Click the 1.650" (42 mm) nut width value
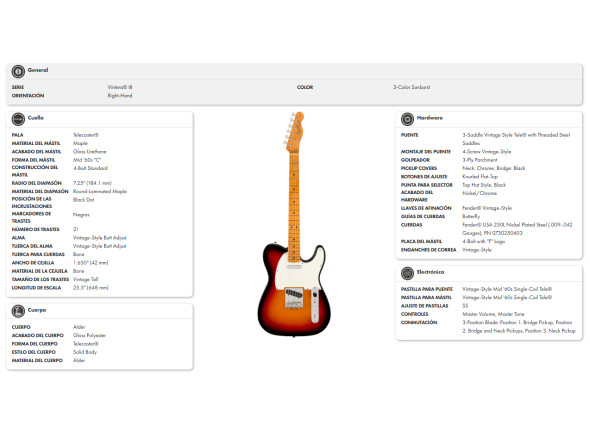 pos(90,263)
